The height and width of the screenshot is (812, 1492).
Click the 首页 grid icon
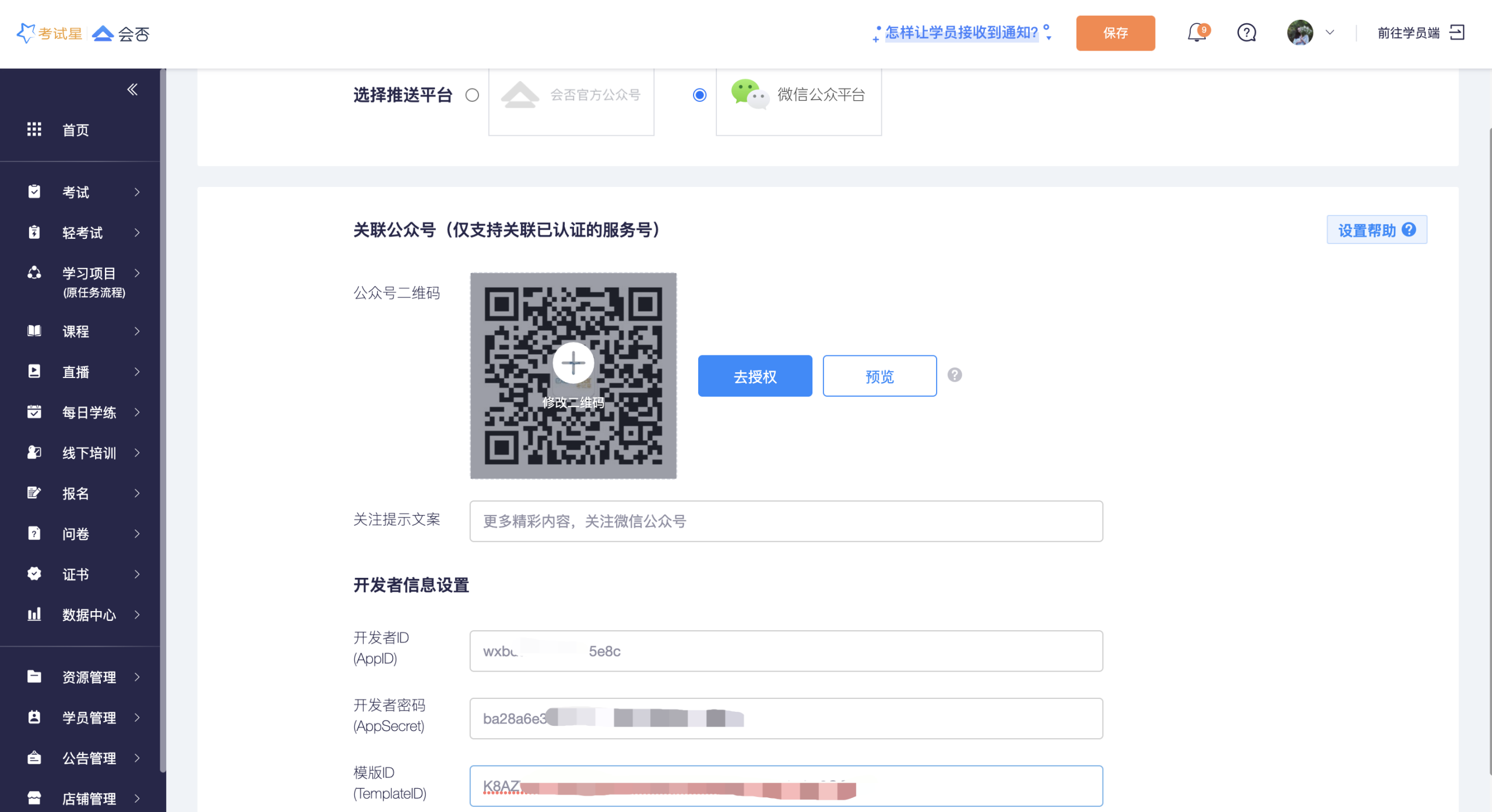[34, 129]
